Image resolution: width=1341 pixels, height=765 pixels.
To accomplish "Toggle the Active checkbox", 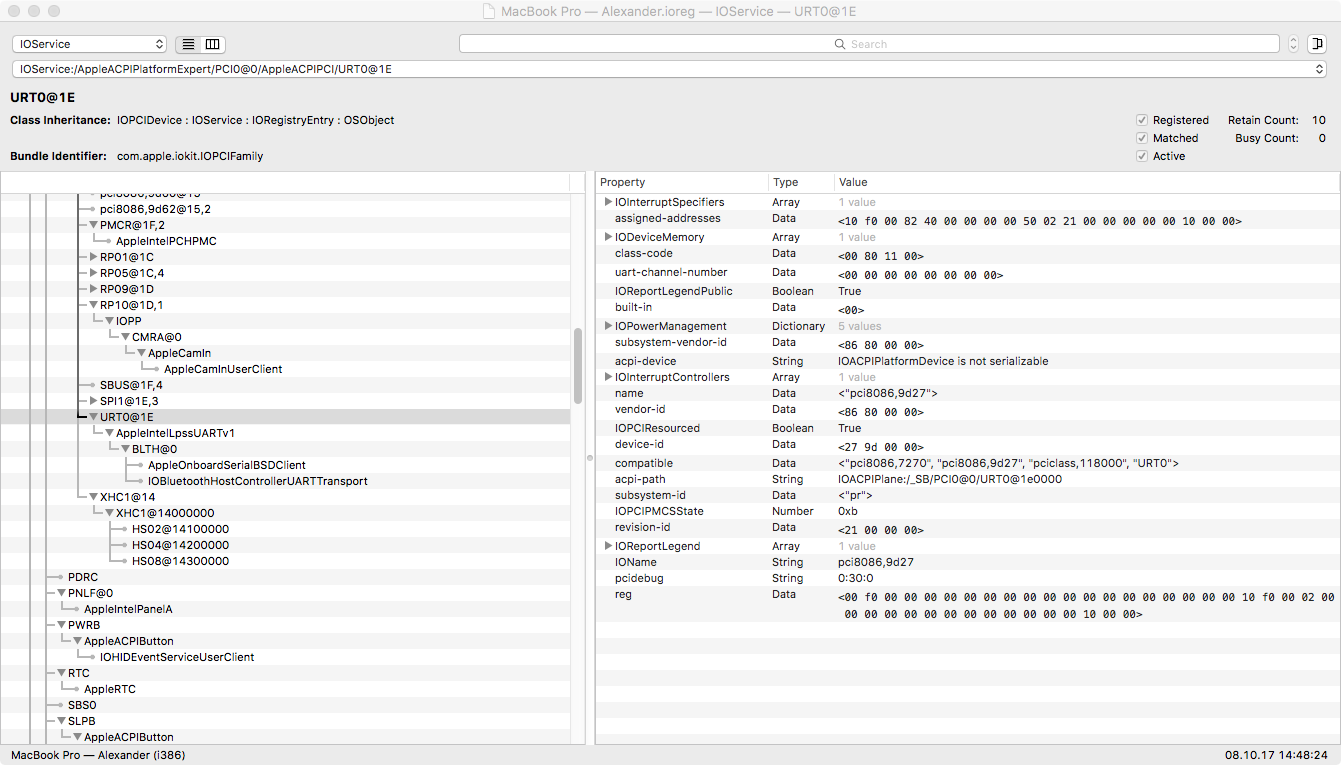I will [1141, 156].
